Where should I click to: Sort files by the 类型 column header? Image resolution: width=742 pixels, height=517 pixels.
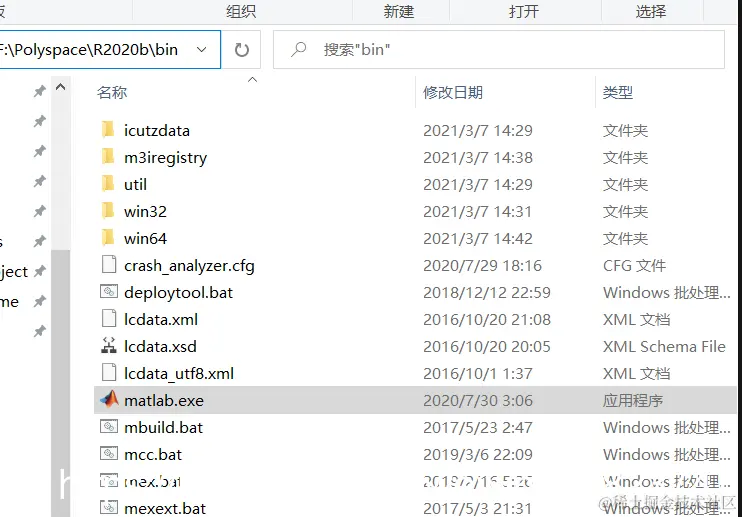pos(618,92)
